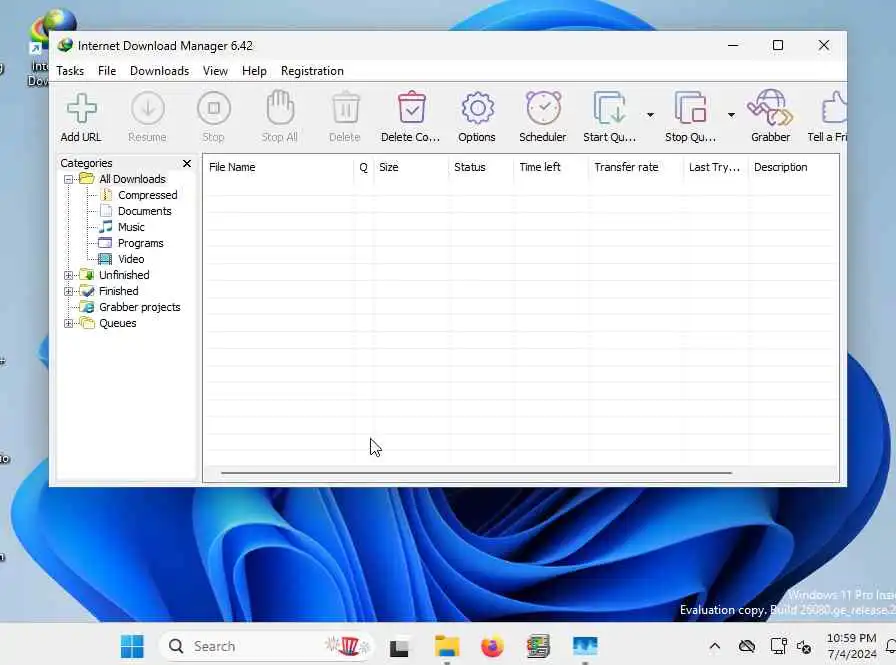
Task: Show hidden system tray icons
Action: pyautogui.click(x=715, y=647)
